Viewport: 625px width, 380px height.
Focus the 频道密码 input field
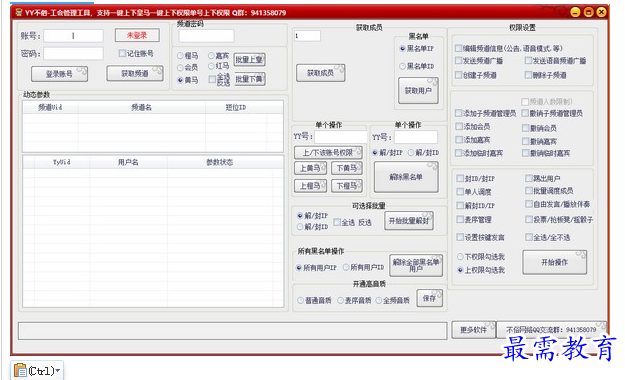(x=206, y=36)
